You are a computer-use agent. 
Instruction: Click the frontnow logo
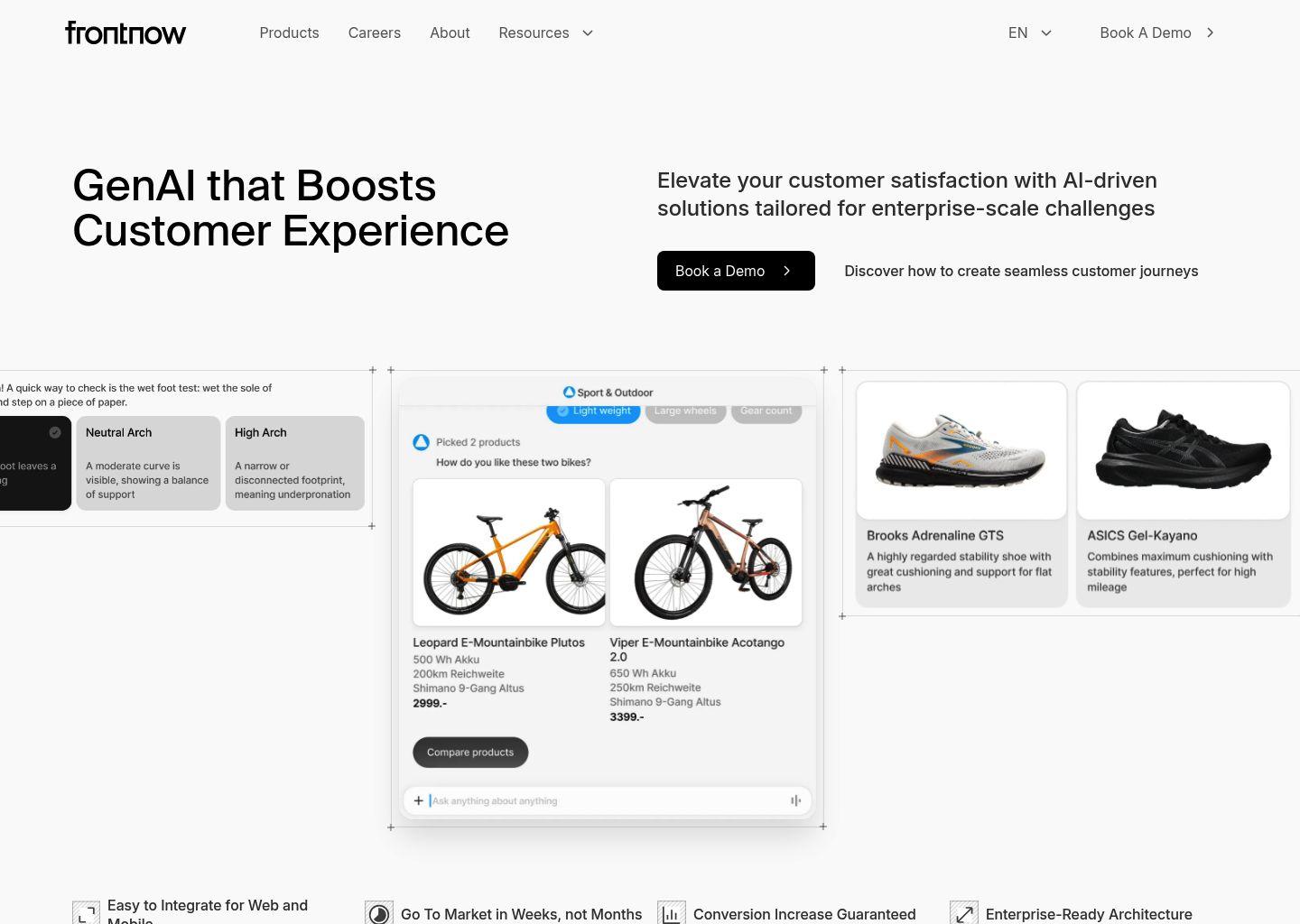[x=125, y=32]
